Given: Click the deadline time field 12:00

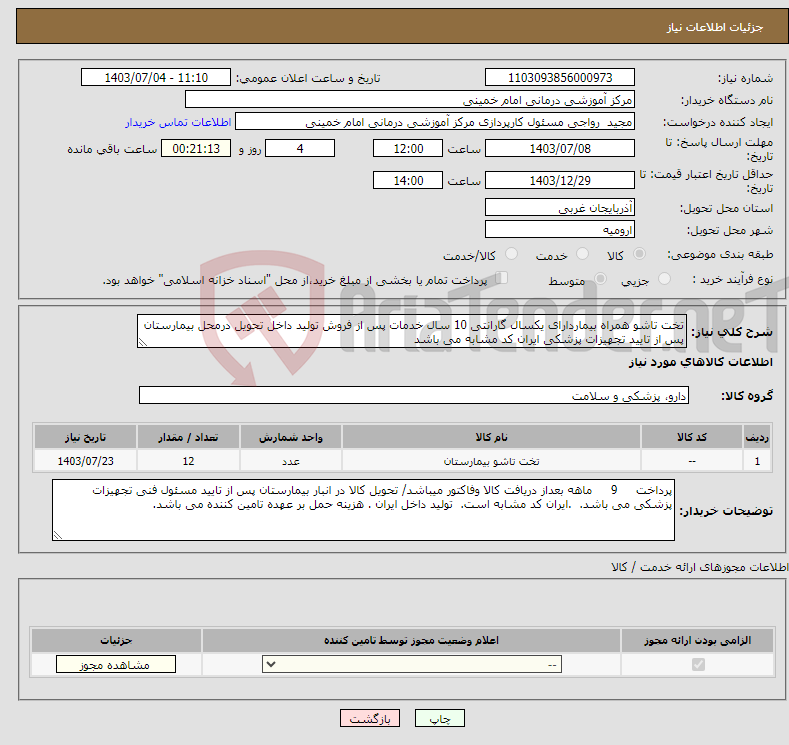Looking at the screenshot, I should 408,148.
